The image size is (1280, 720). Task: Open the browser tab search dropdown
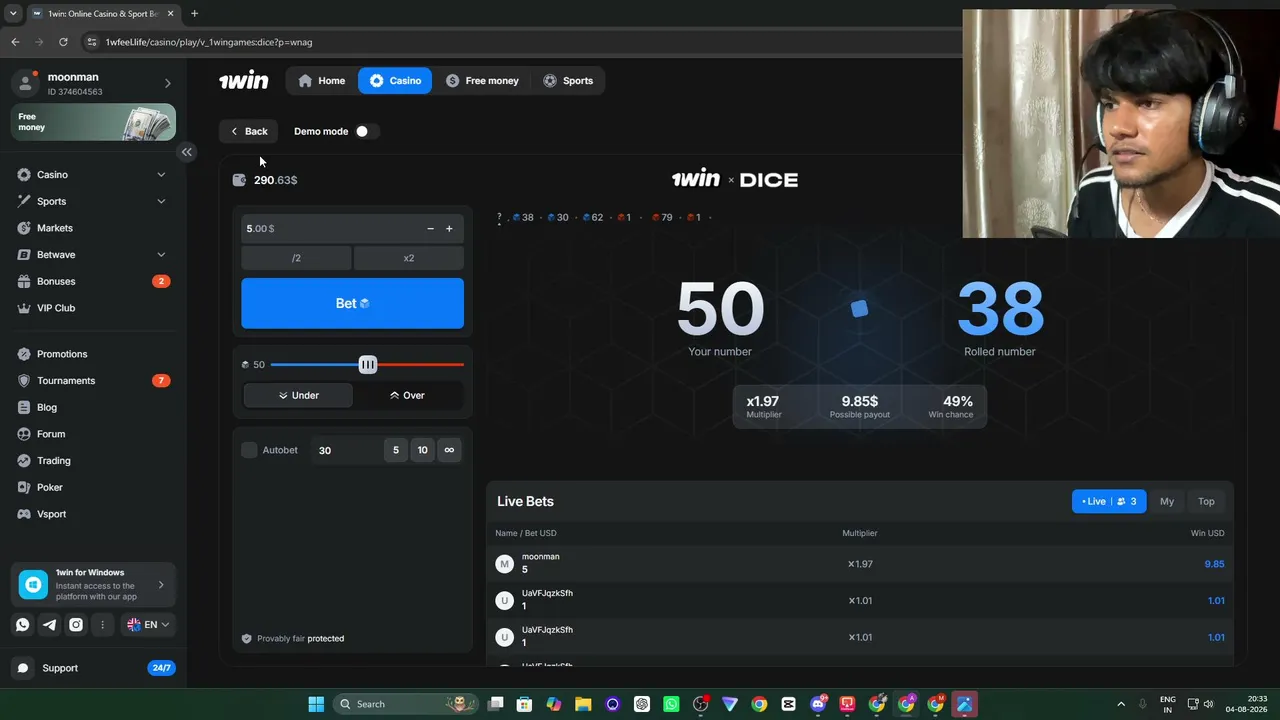pyautogui.click(x=13, y=14)
